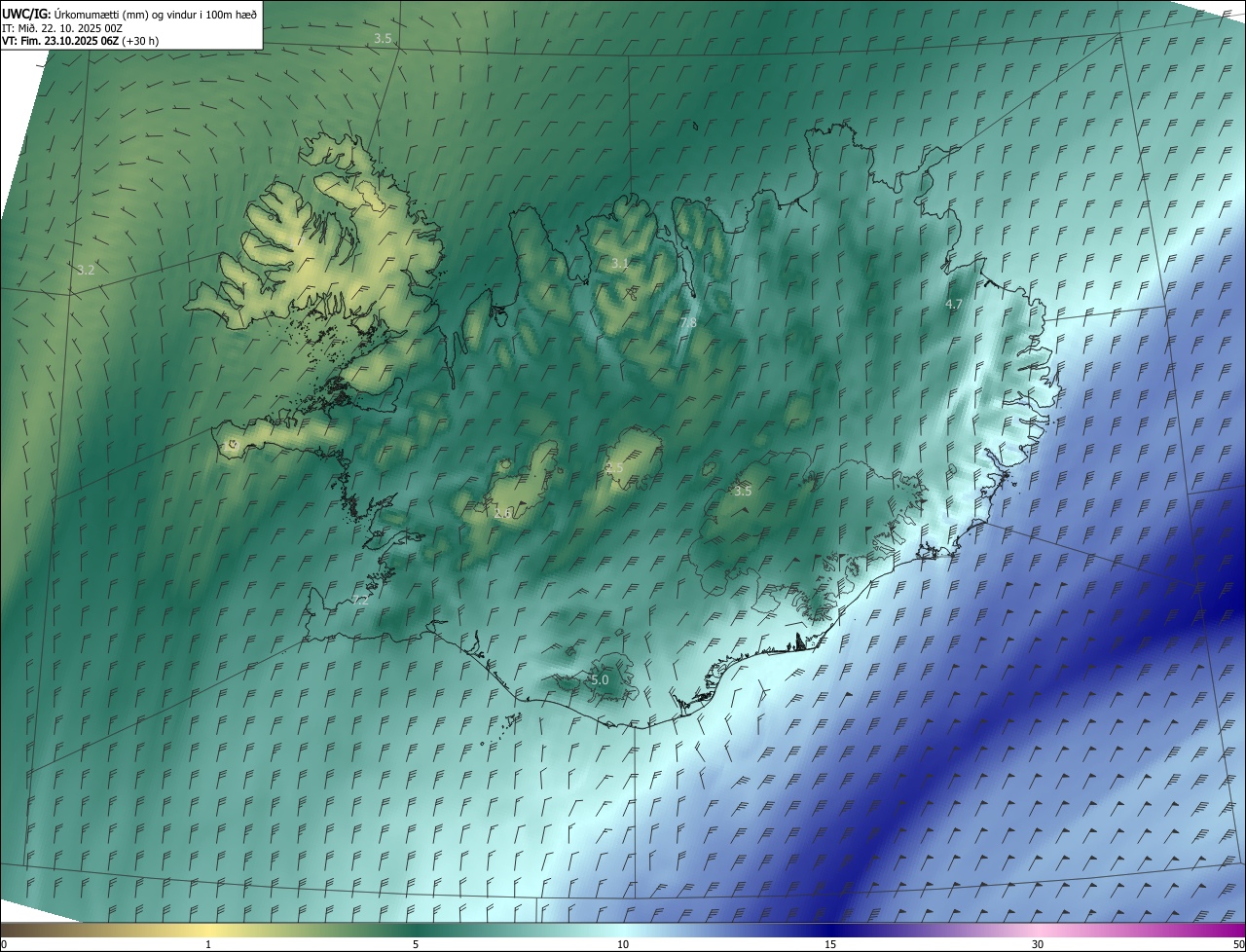Click the 2.5 value label on Hofsjökull glacier
This screenshot has height=952, width=1246.
[x=614, y=468]
